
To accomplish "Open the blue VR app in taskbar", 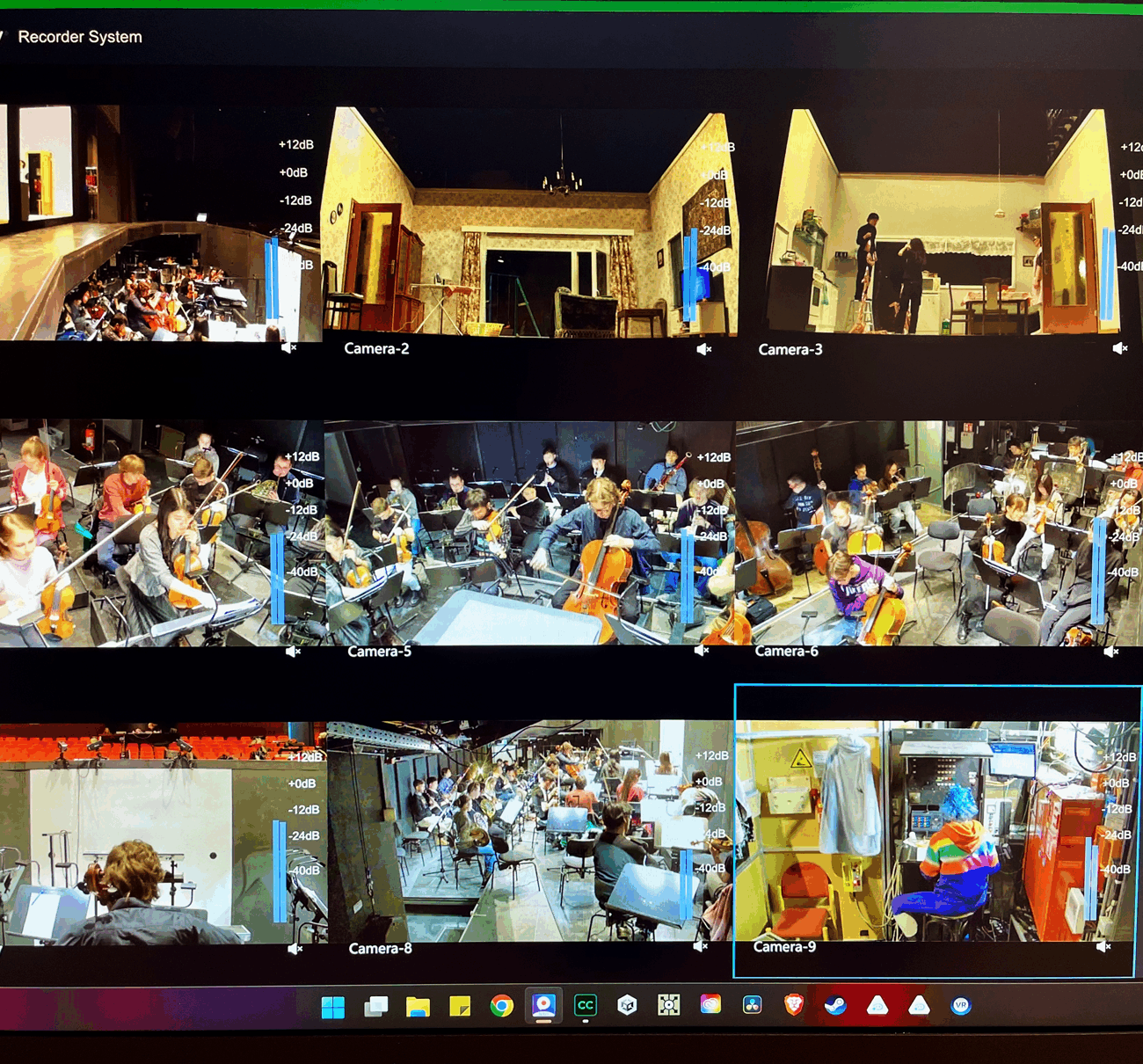I will click(x=961, y=1005).
